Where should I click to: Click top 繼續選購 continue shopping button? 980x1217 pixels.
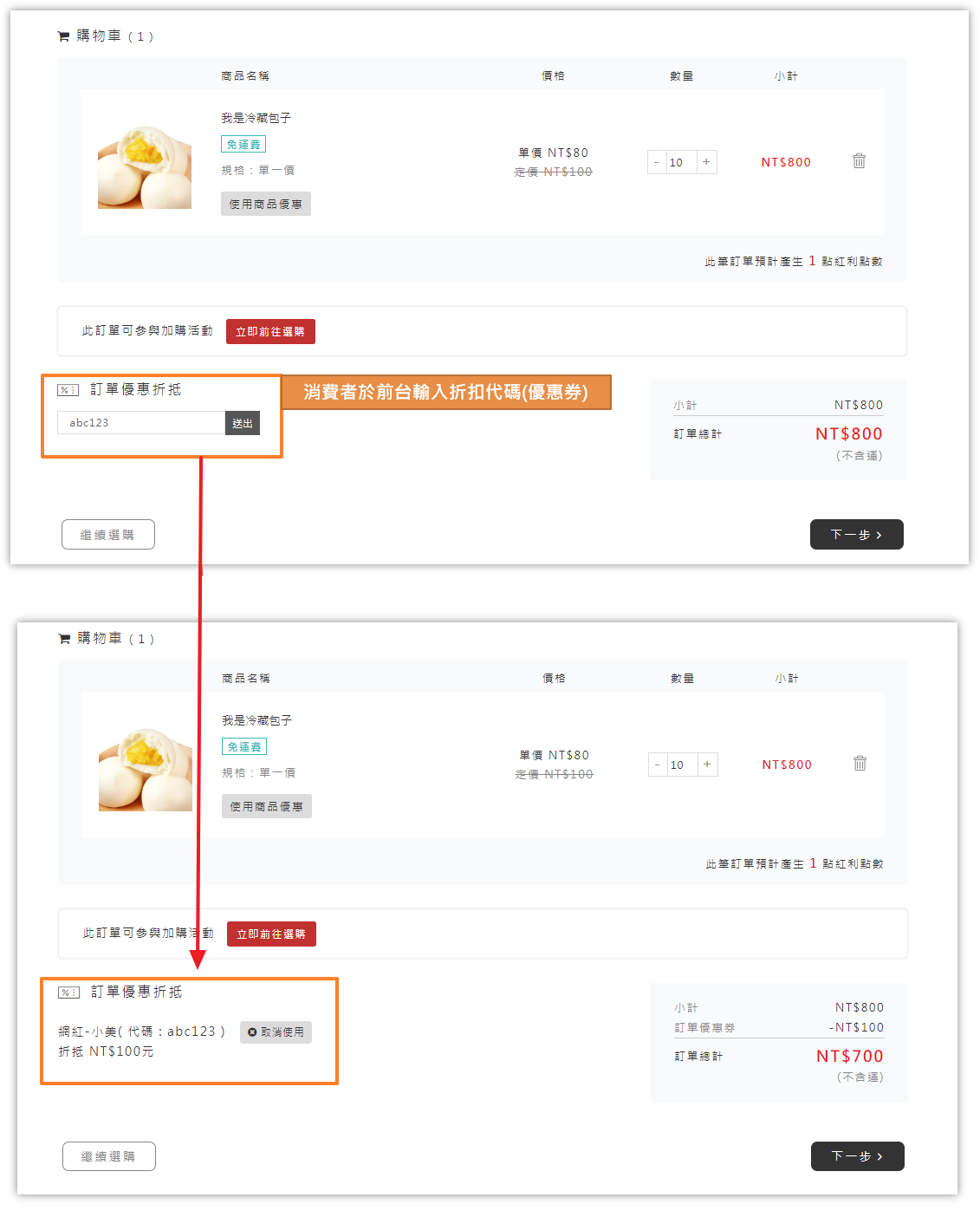[x=108, y=535]
